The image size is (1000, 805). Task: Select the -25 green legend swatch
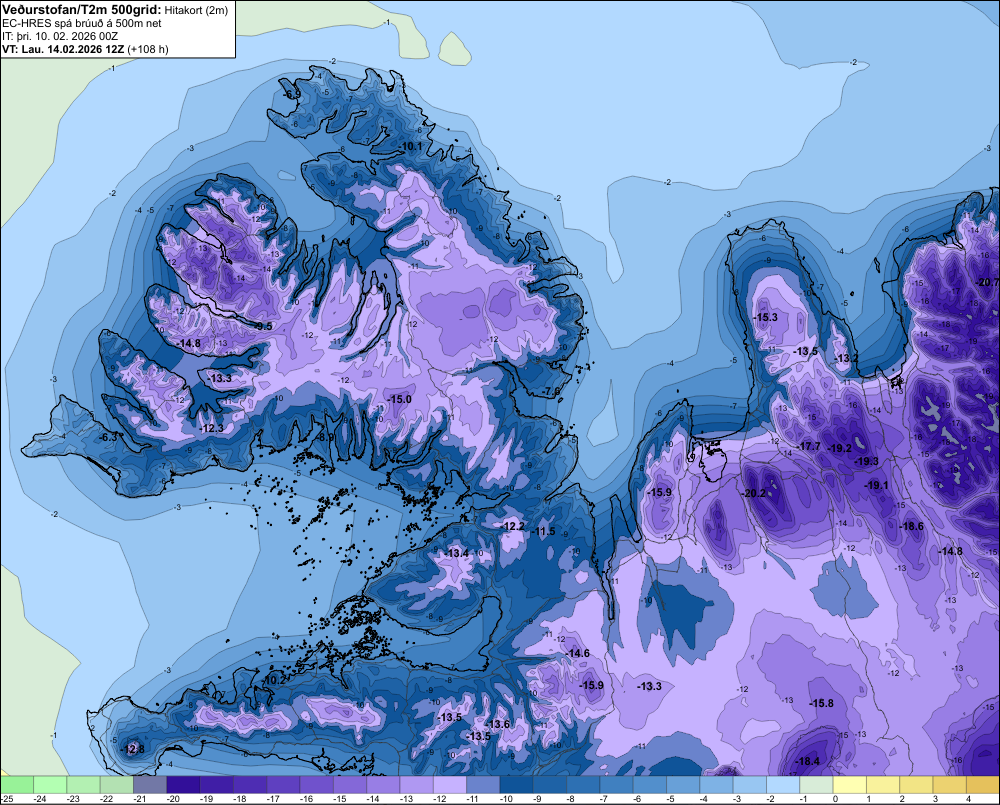(17, 785)
